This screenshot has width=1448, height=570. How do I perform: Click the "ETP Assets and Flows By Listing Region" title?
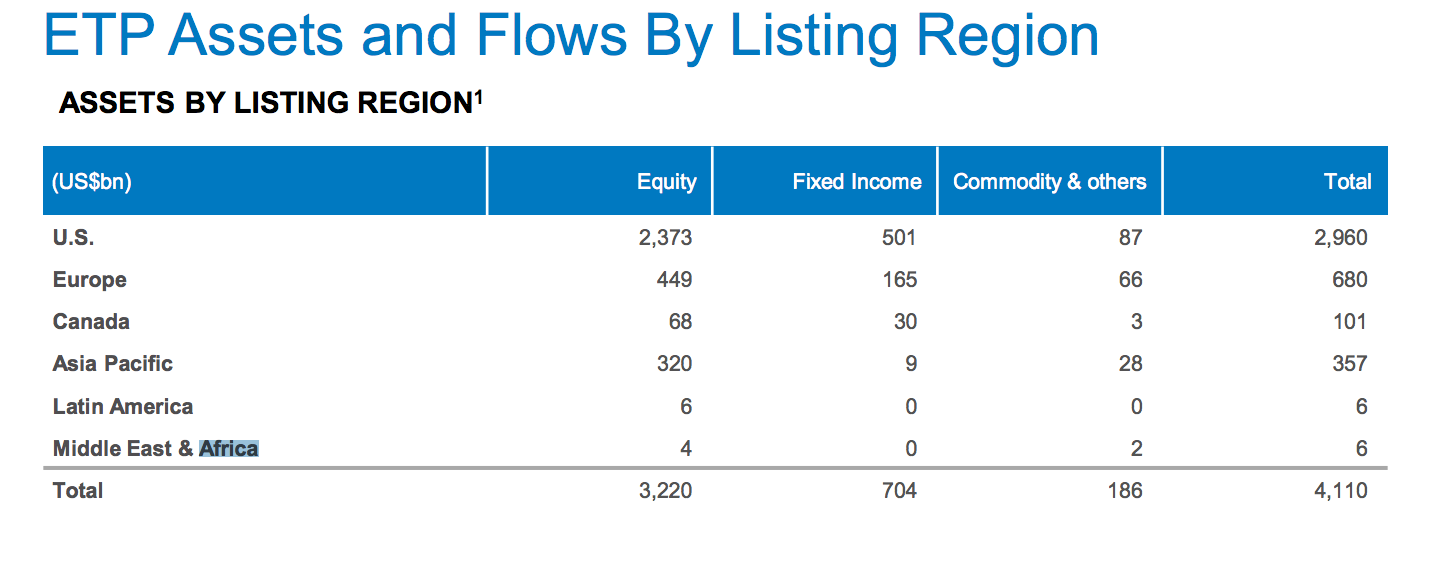click(571, 36)
